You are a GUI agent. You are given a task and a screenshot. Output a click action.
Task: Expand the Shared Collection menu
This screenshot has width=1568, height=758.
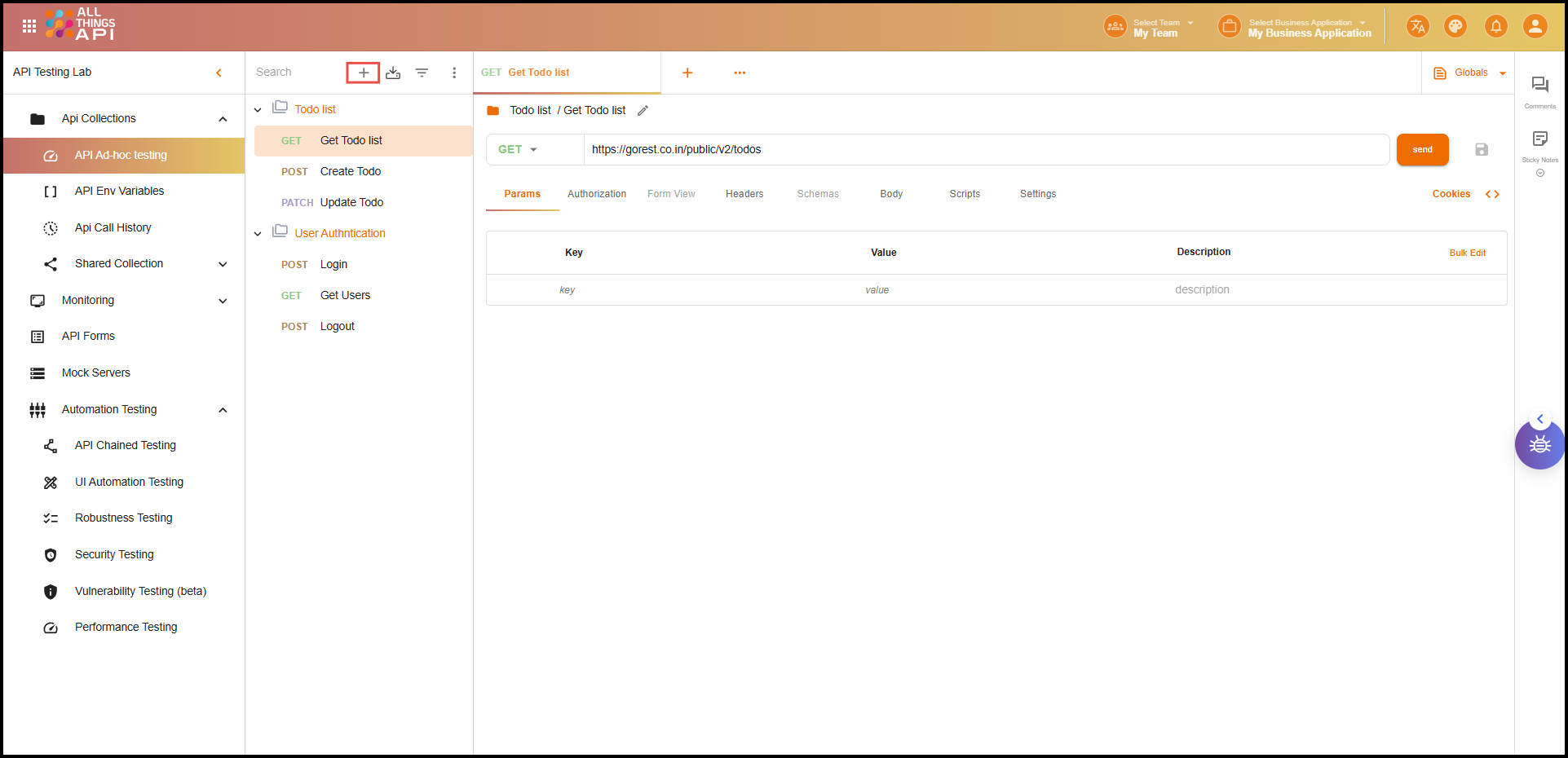[x=223, y=264]
